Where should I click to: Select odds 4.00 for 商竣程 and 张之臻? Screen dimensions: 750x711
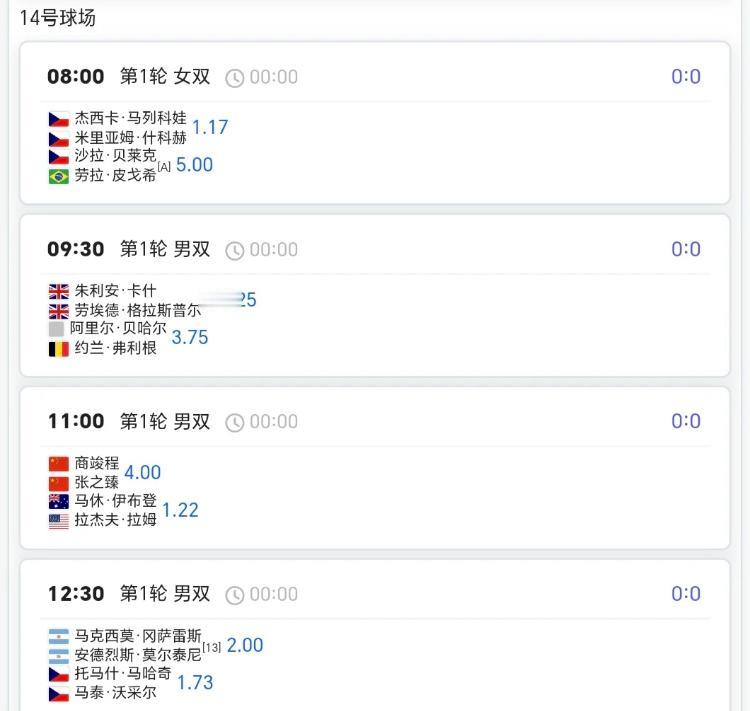click(x=142, y=472)
